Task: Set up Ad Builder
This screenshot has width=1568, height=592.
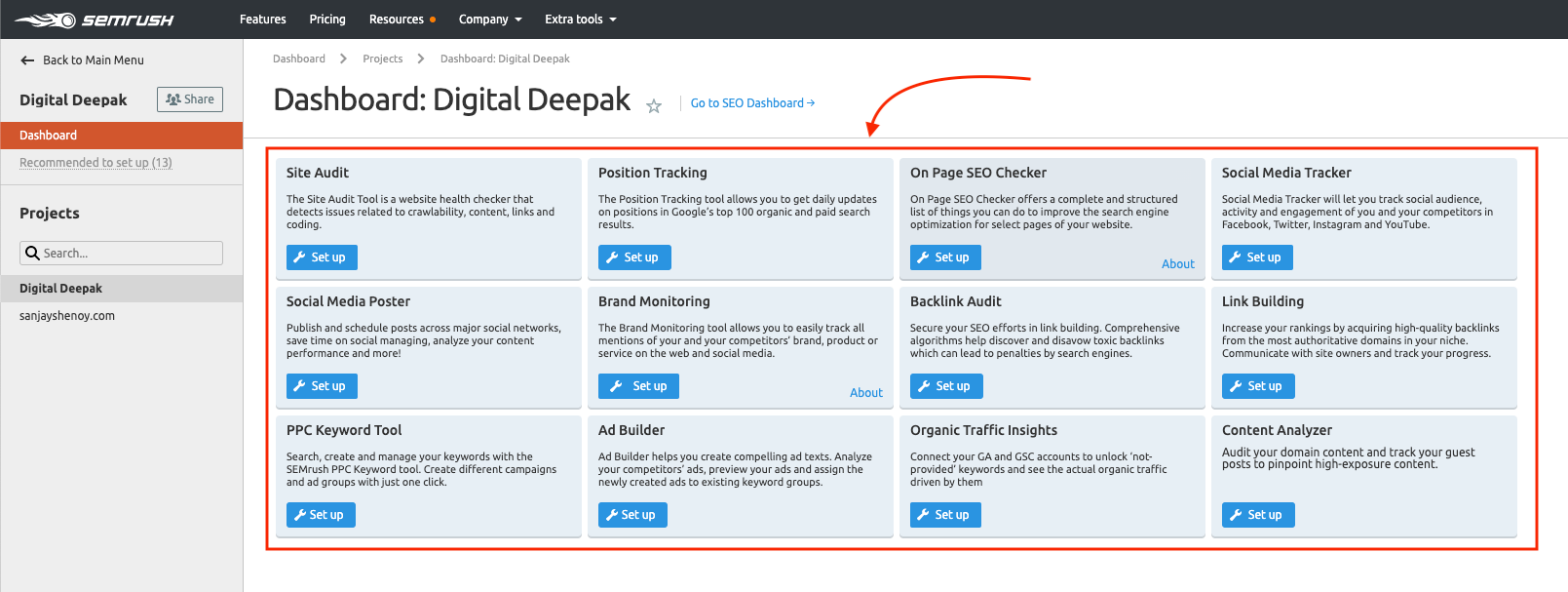Action: 632,515
